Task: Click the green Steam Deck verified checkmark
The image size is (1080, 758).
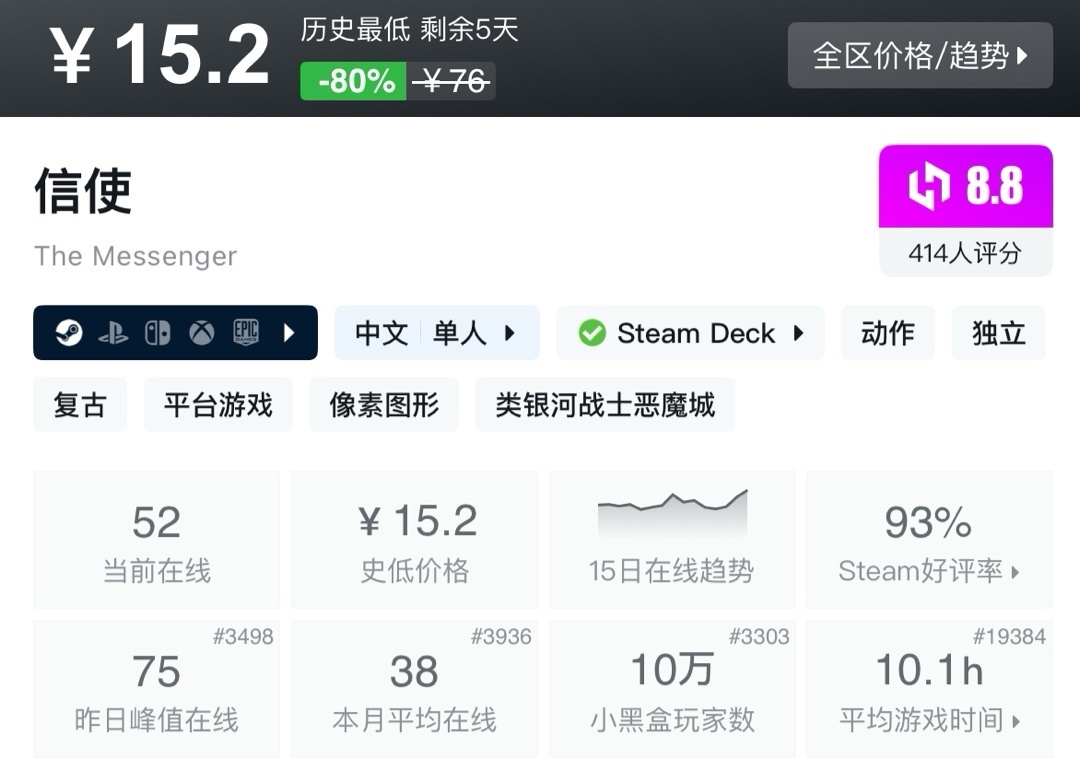Action: 592,333
